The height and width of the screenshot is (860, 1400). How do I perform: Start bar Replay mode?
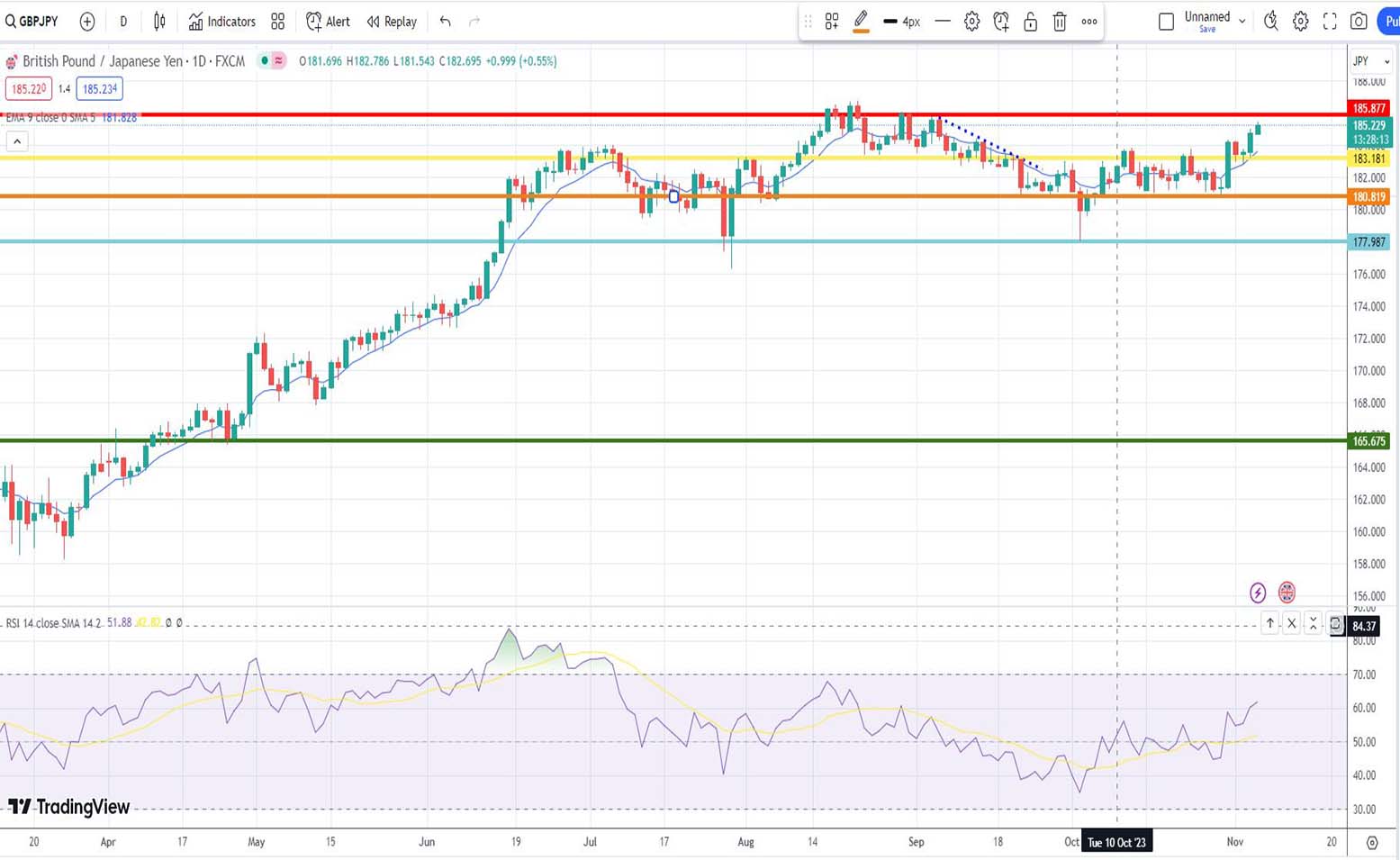coord(392,22)
